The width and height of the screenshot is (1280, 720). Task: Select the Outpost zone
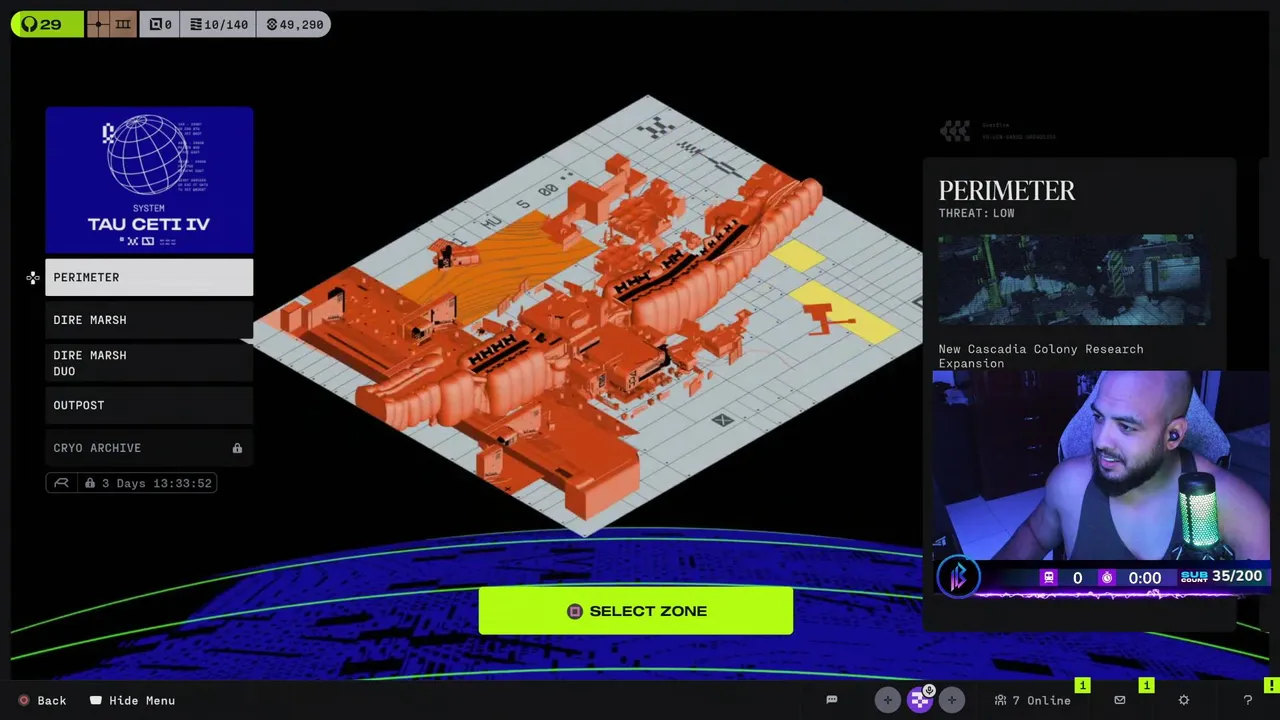point(149,405)
